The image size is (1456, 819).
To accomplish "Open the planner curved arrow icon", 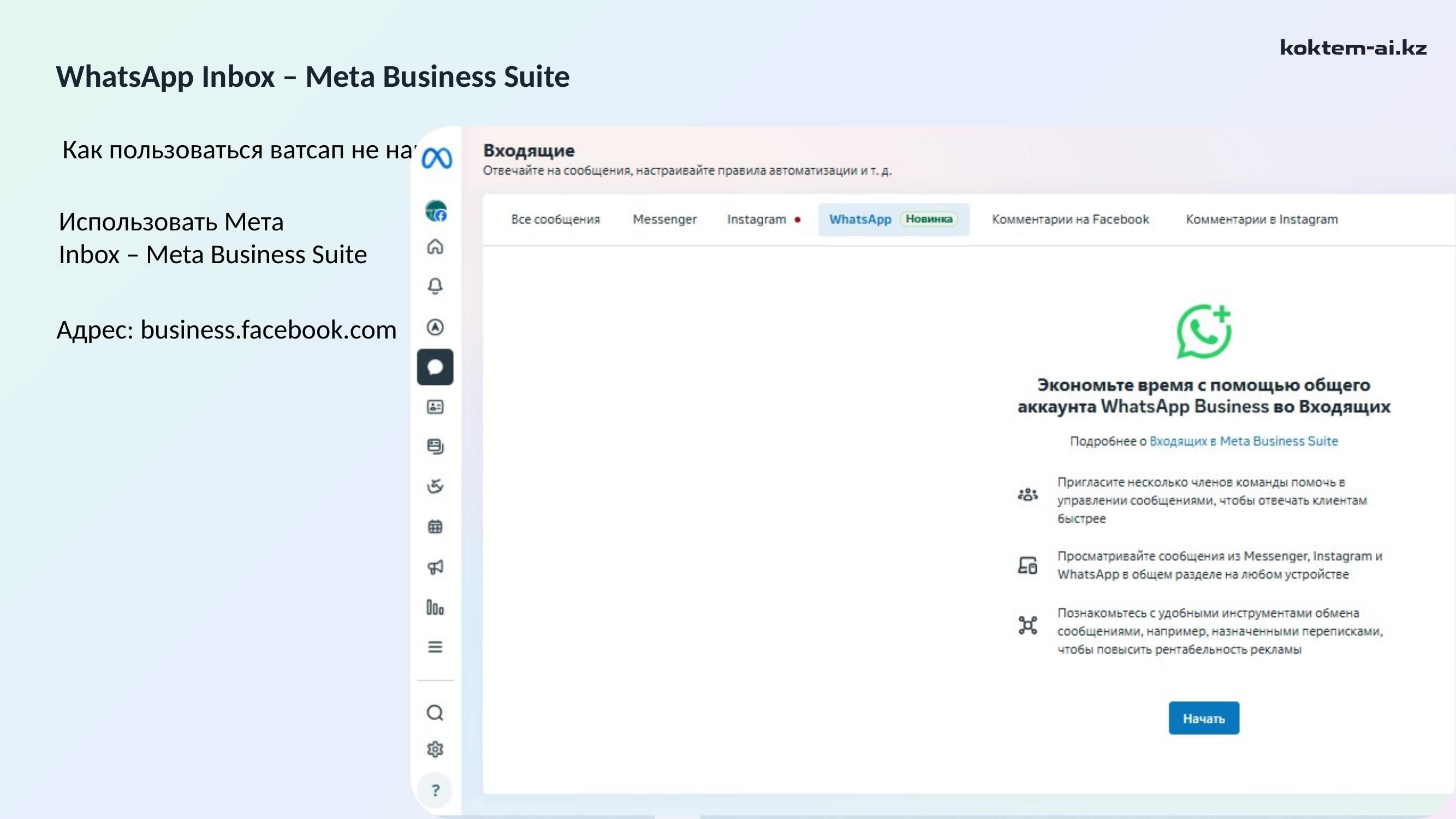I will pos(435,486).
